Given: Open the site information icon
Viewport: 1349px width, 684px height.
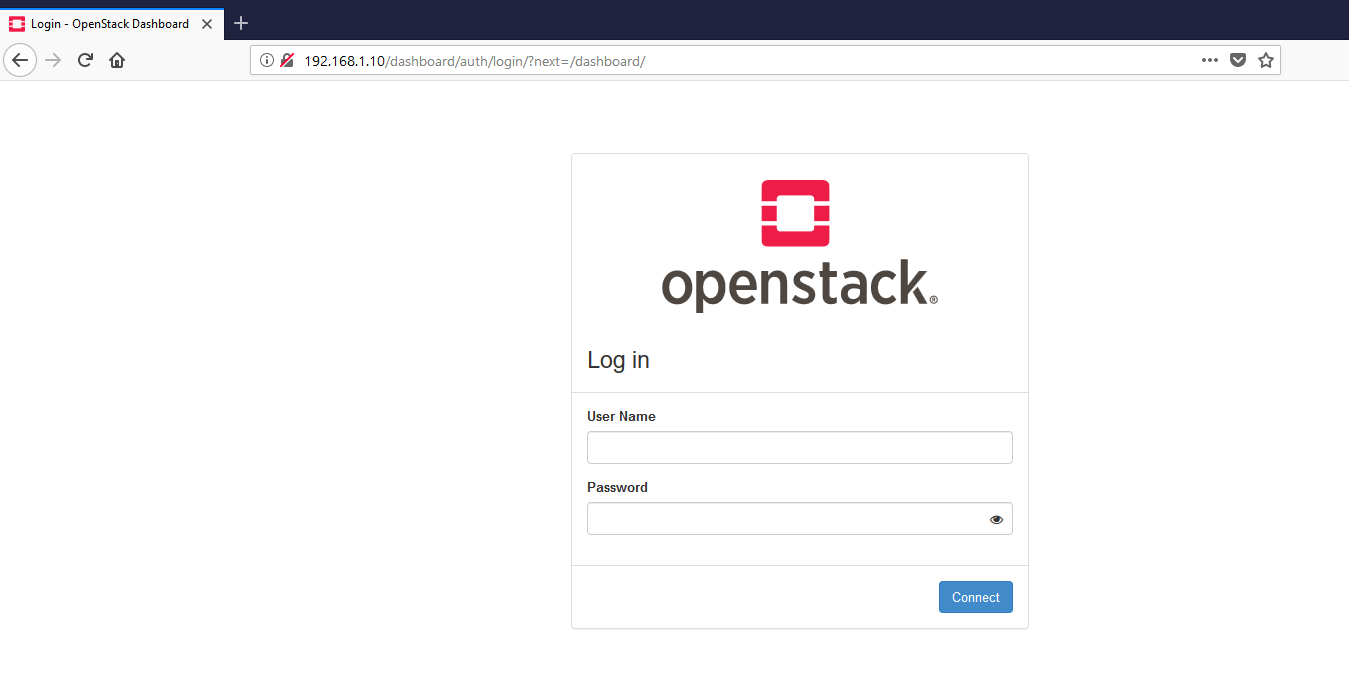Looking at the screenshot, I should click(x=267, y=60).
